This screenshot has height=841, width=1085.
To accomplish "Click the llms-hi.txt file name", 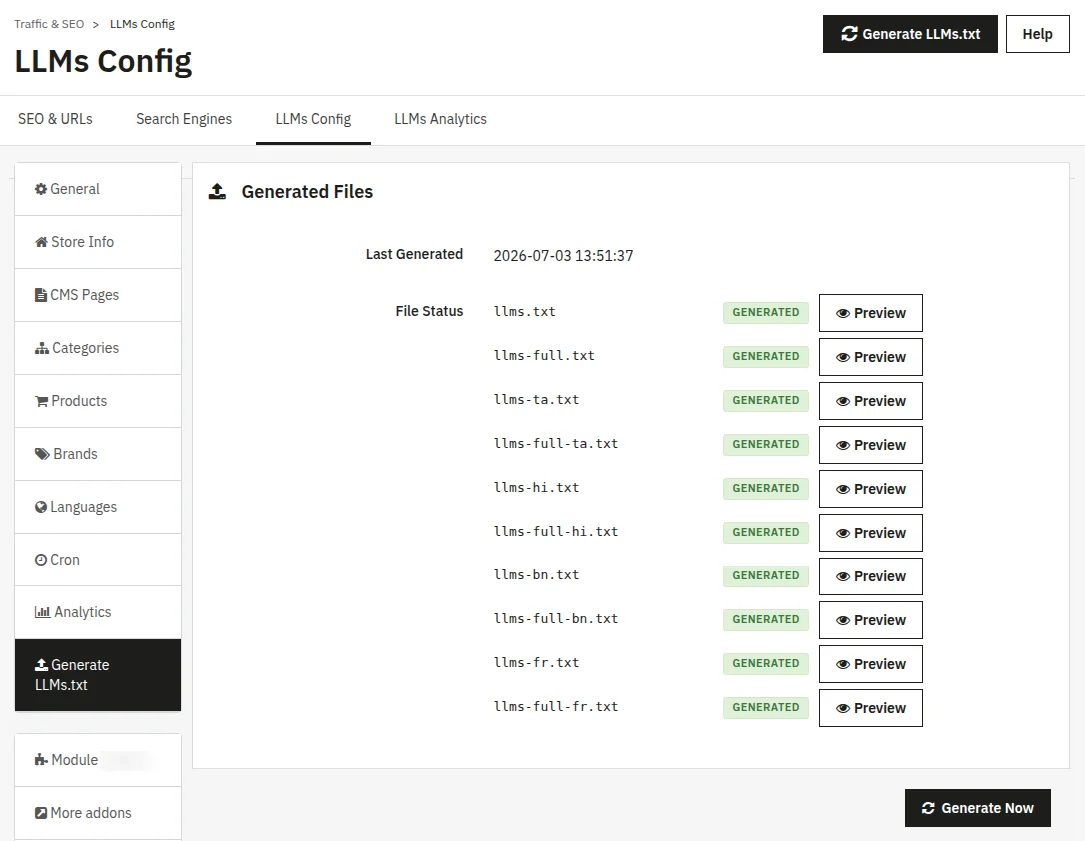I will [536, 487].
